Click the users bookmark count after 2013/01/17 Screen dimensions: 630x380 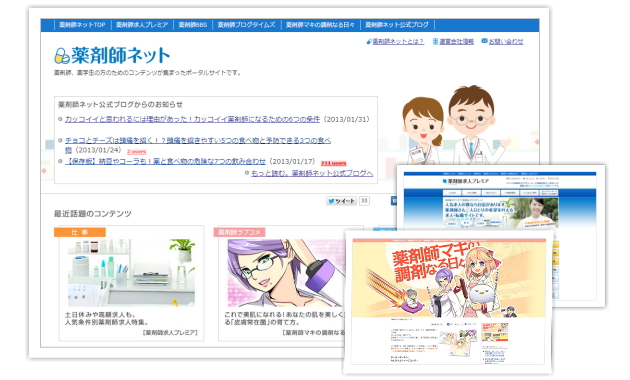point(333,163)
